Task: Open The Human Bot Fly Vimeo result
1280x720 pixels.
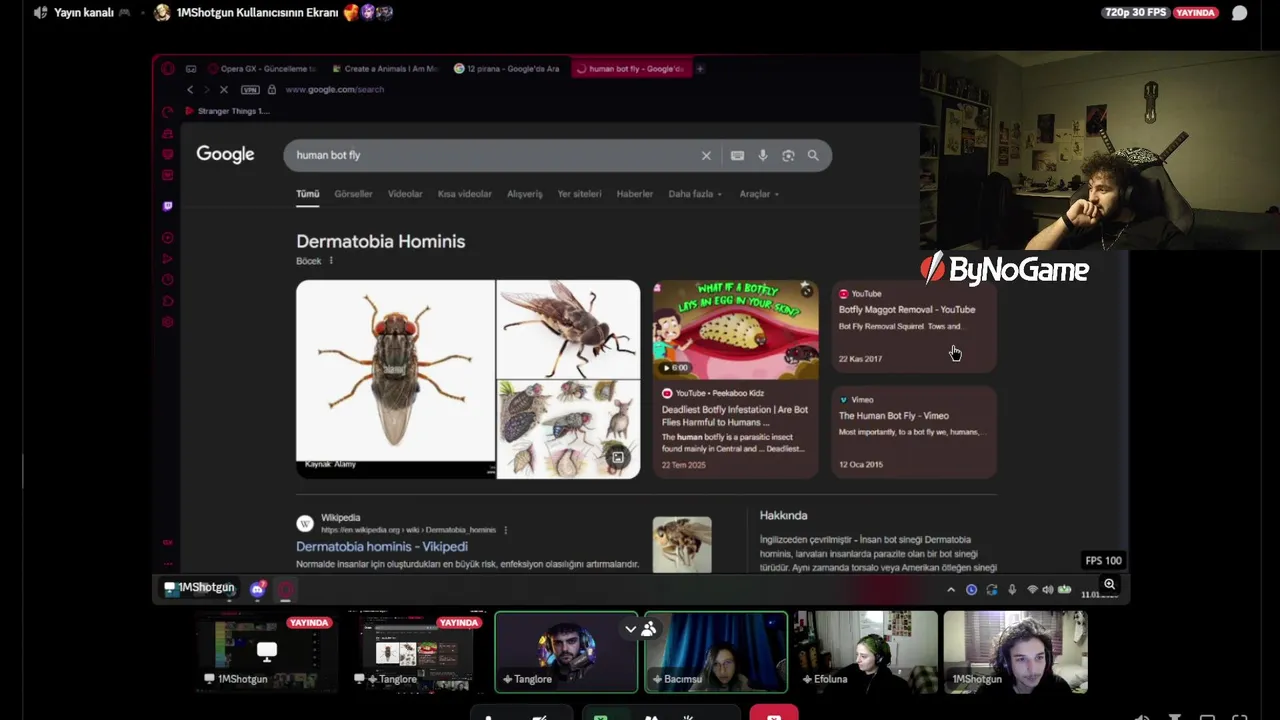Action: pyautogui.click(x=914, y=432)
